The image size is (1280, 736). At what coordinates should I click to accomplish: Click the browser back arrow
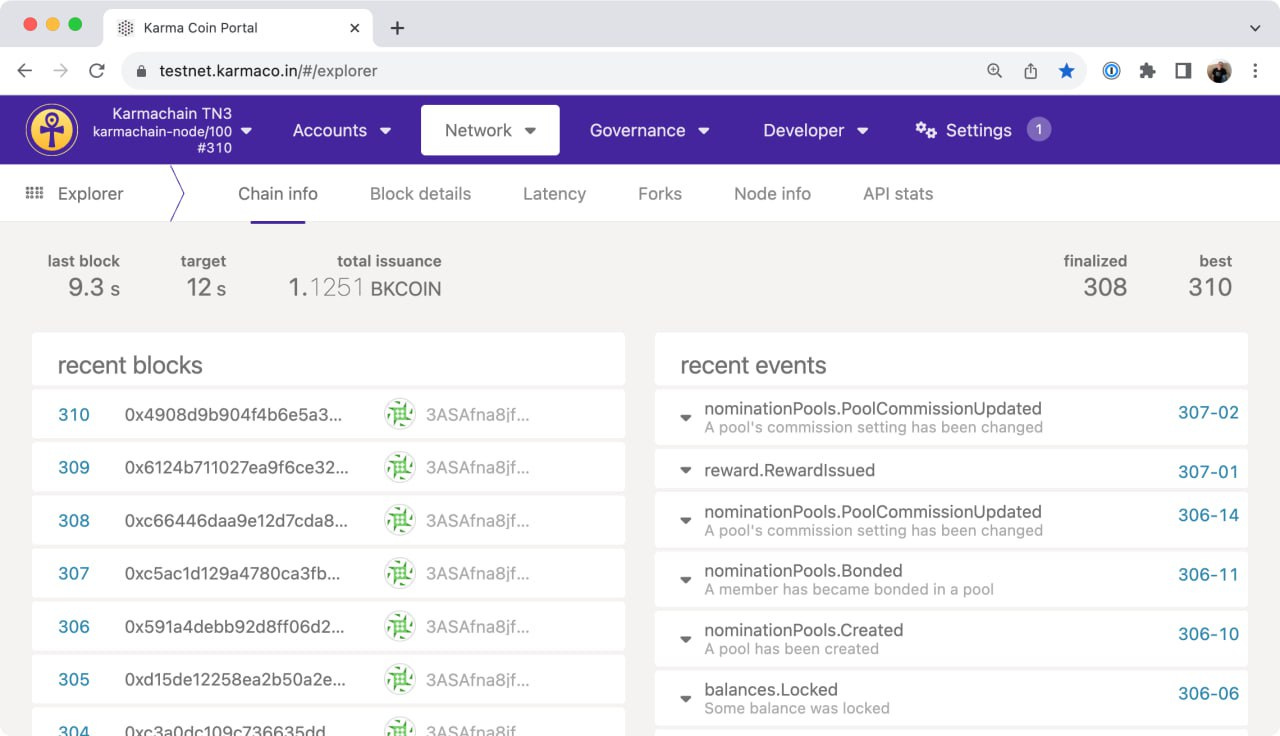click(25, 71)
